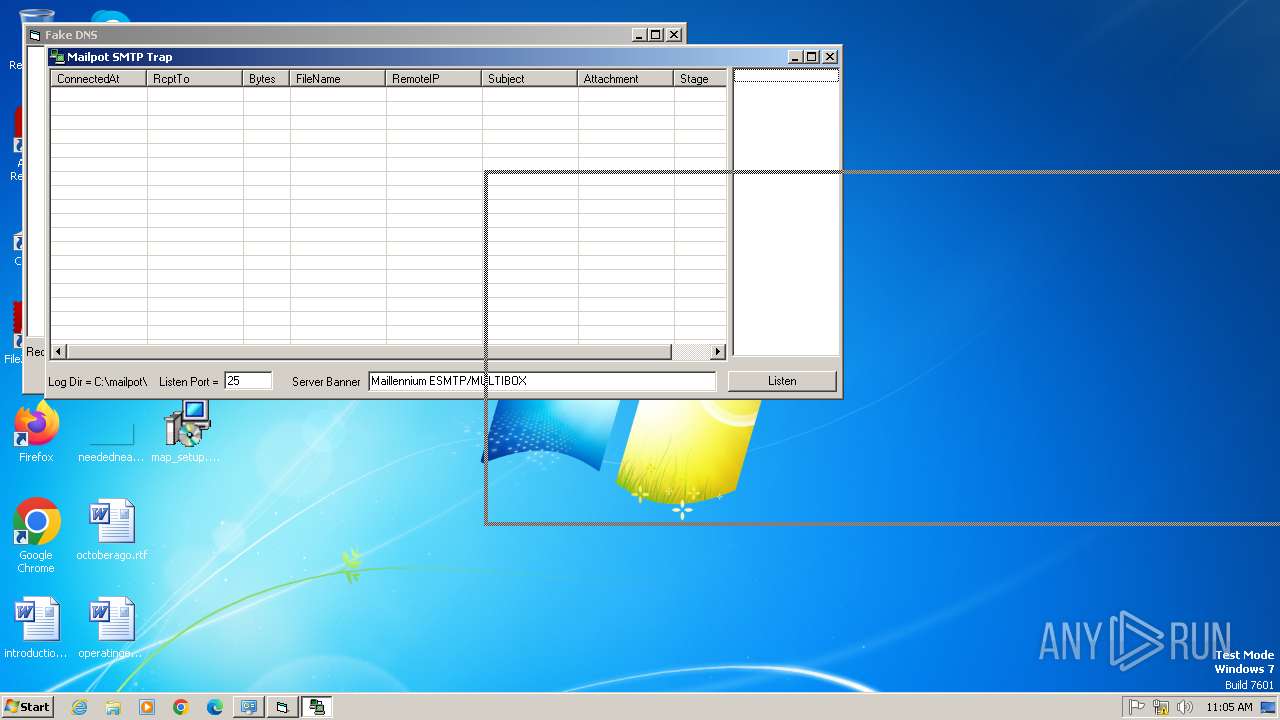Click the network tray icon

tap(1161, 707)
